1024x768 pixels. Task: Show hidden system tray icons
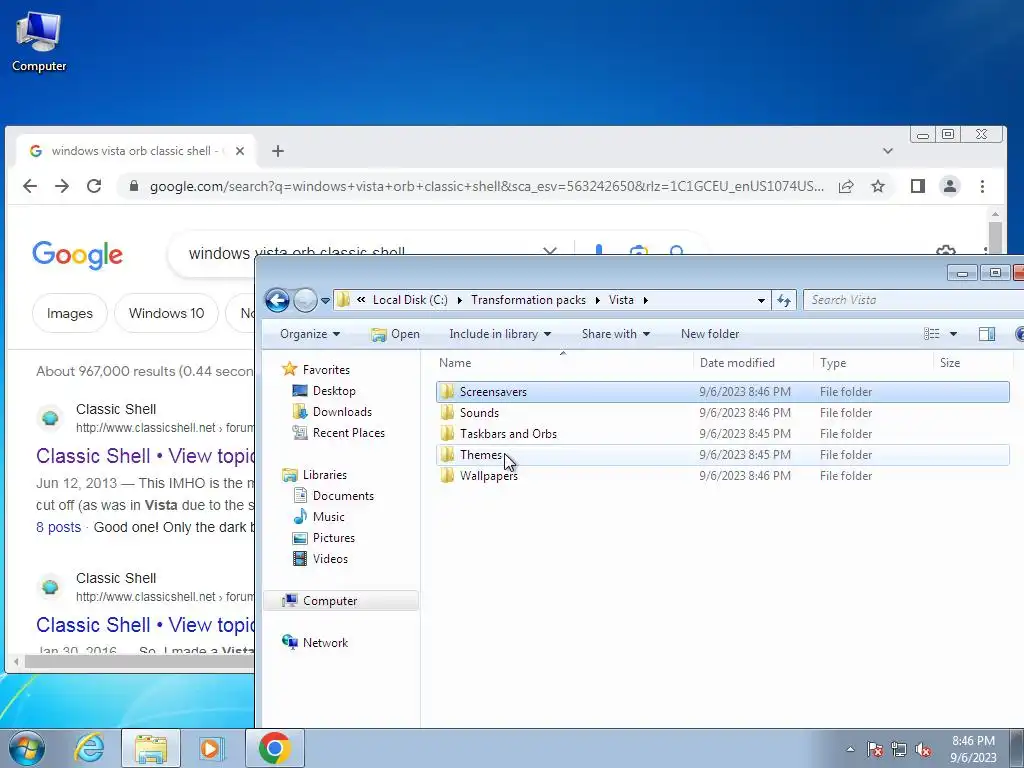[x=850, y=749]
